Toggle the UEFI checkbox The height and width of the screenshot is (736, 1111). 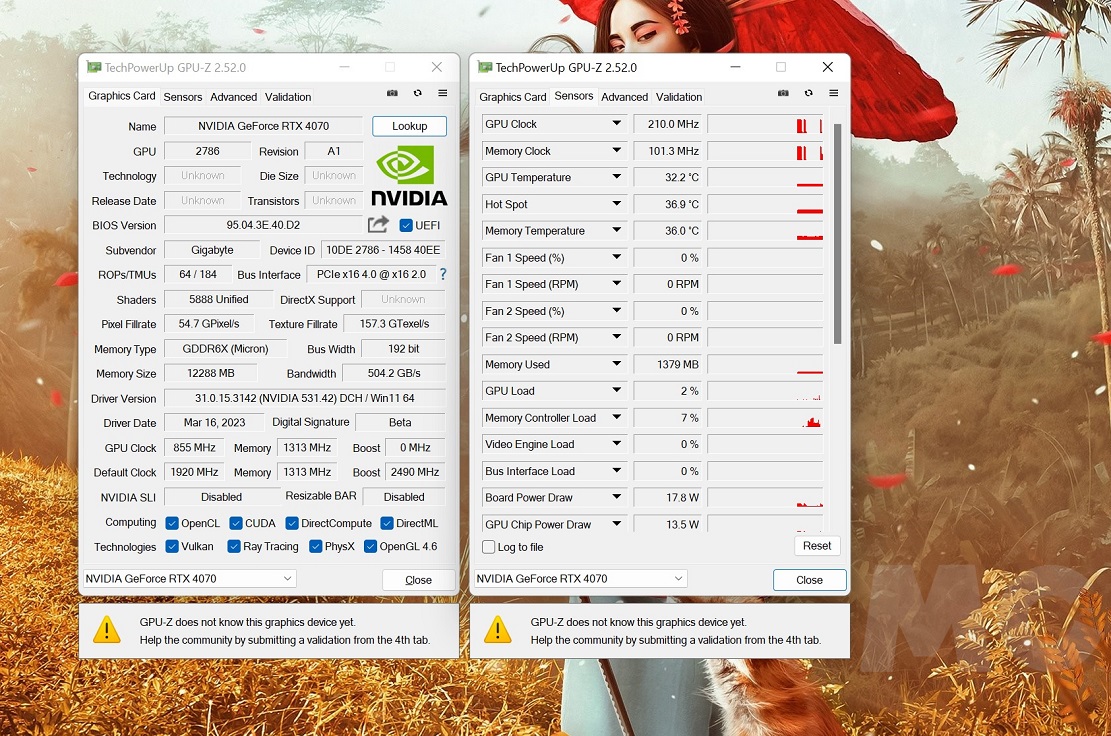(x=406, y=225)
